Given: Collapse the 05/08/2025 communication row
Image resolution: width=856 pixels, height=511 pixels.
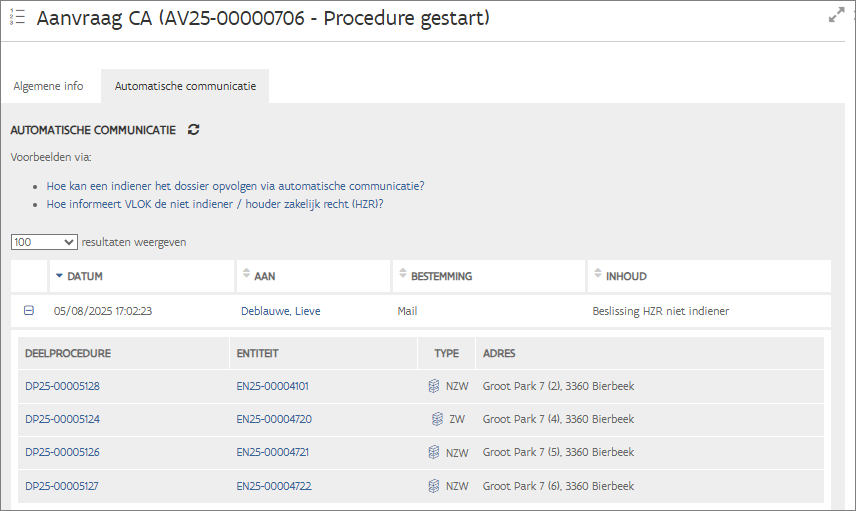Looking at the screenshot, I should 29,311.
